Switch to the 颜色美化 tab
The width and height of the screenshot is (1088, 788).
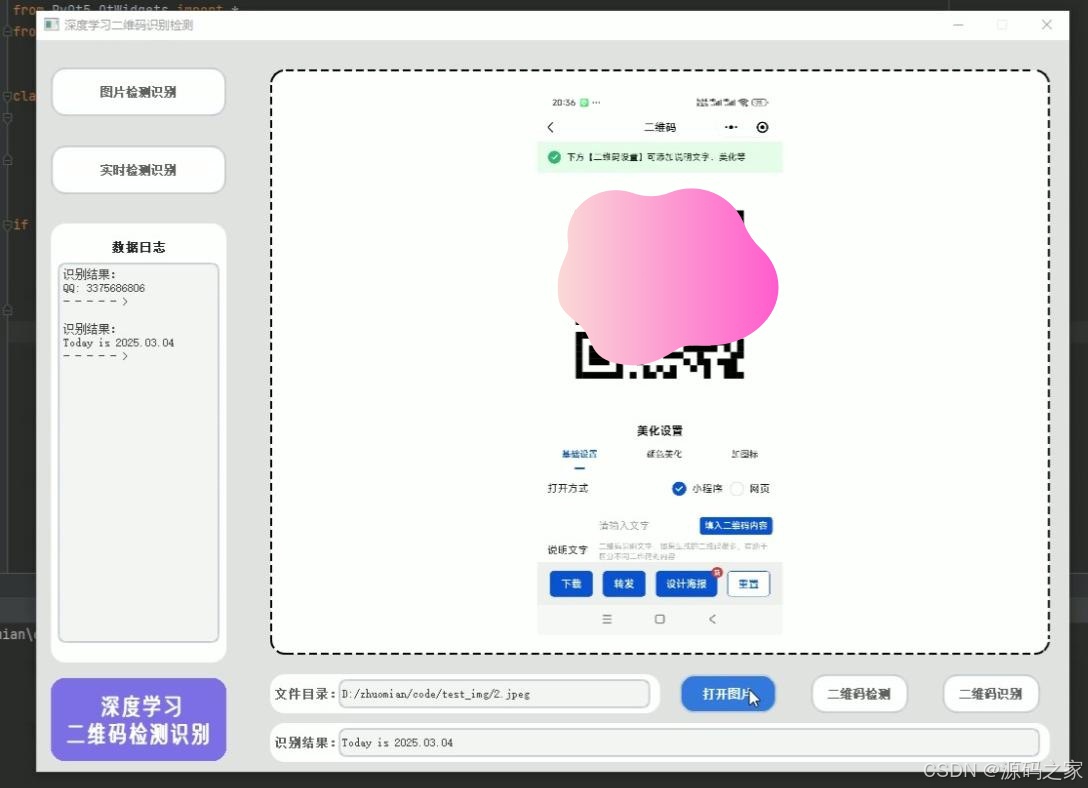(x=663, y=454)
